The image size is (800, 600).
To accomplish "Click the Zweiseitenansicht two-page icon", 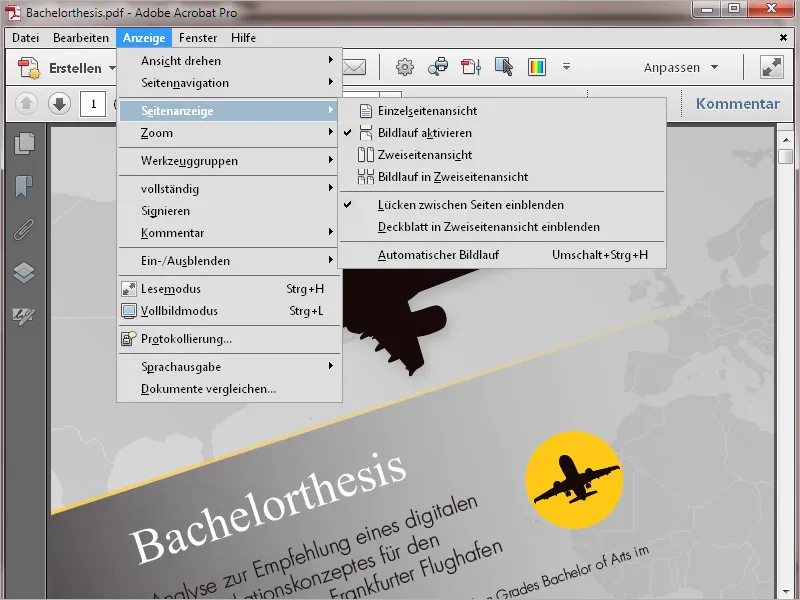I will coord(365,155).
